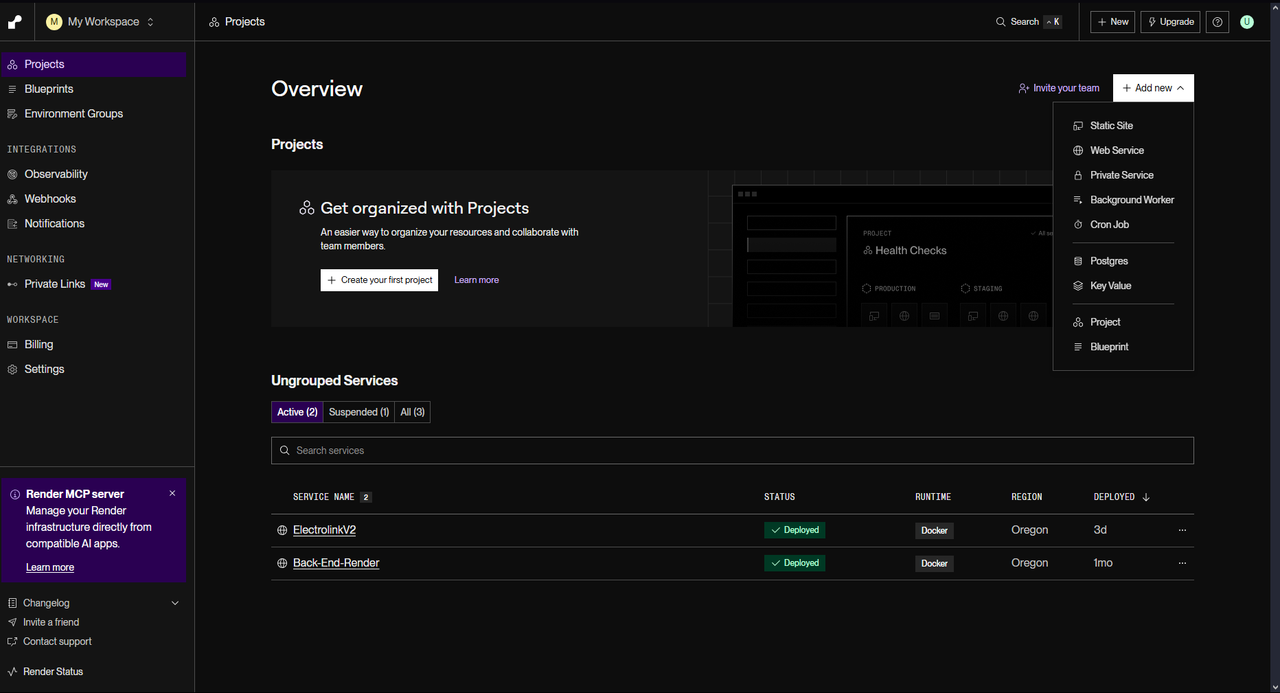Choose Blueprint from Add new menu
The width and height of the screenshot is (1280, 693).
[x=1123, y=347]
